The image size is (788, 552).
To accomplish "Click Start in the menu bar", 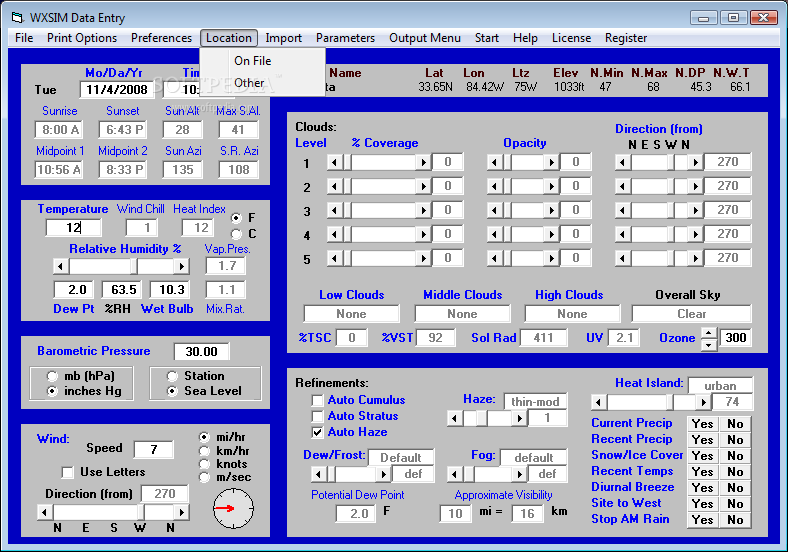I will tap(487, 38).
